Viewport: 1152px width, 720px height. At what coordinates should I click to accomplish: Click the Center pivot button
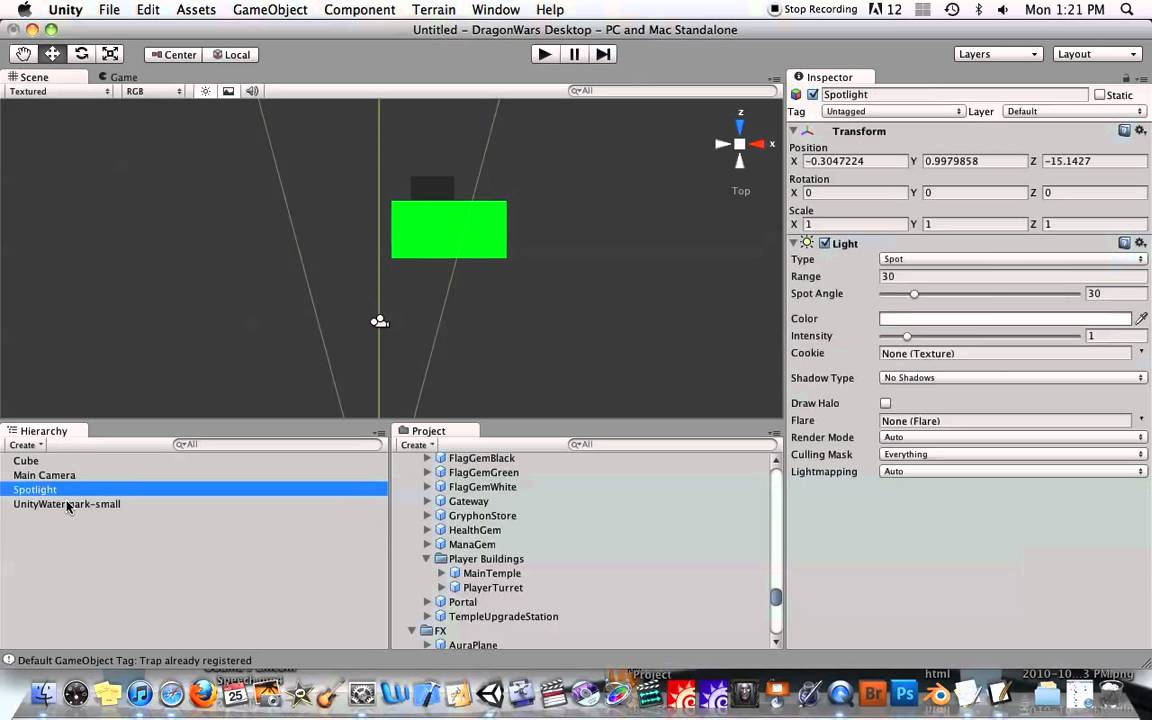[174, 55]
